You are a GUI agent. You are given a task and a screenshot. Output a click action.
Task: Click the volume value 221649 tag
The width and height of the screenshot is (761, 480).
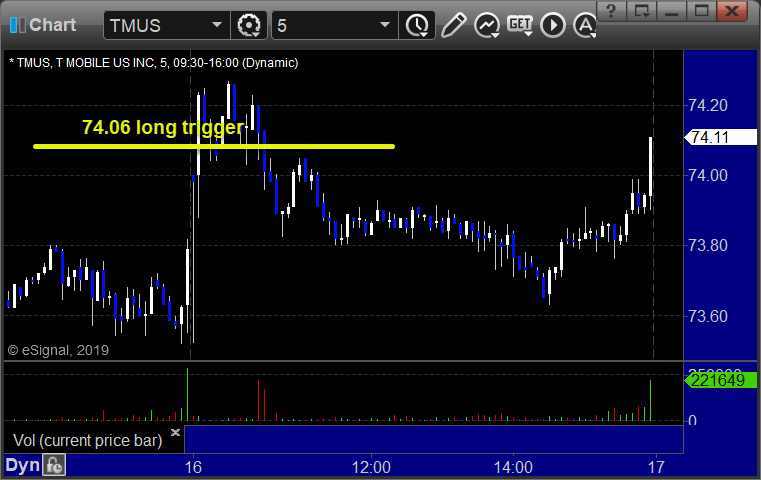pos(721,380)
